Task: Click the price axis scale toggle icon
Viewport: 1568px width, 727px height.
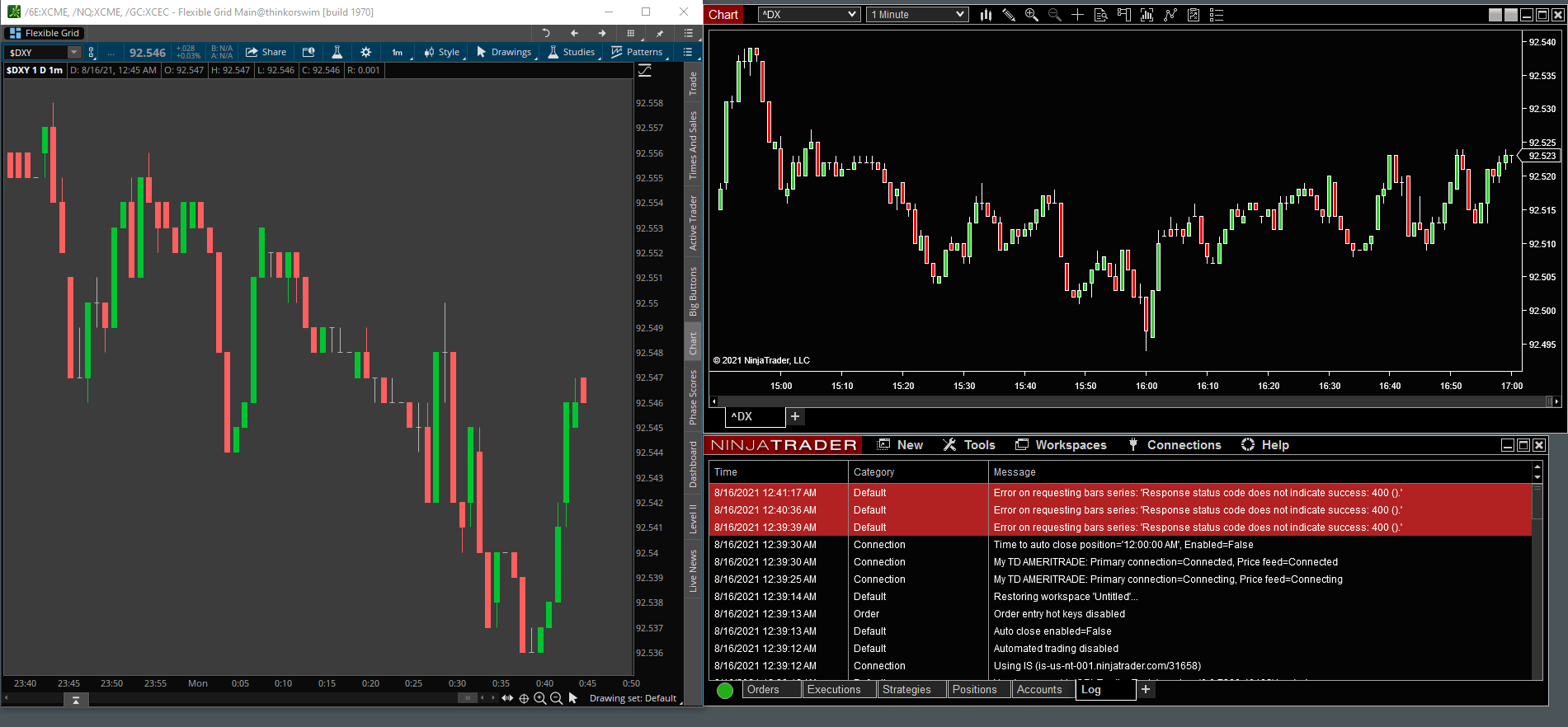Action: tap(645, 71)
